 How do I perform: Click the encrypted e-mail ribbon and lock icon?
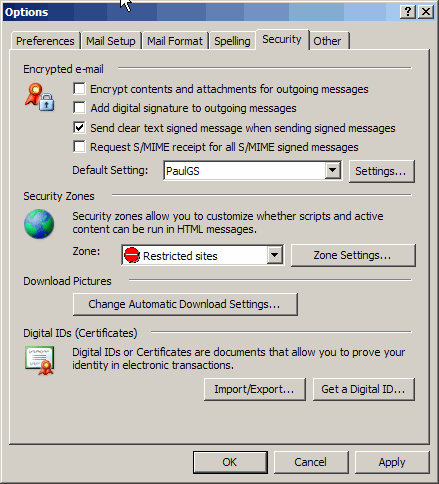(x=39, y=97)
